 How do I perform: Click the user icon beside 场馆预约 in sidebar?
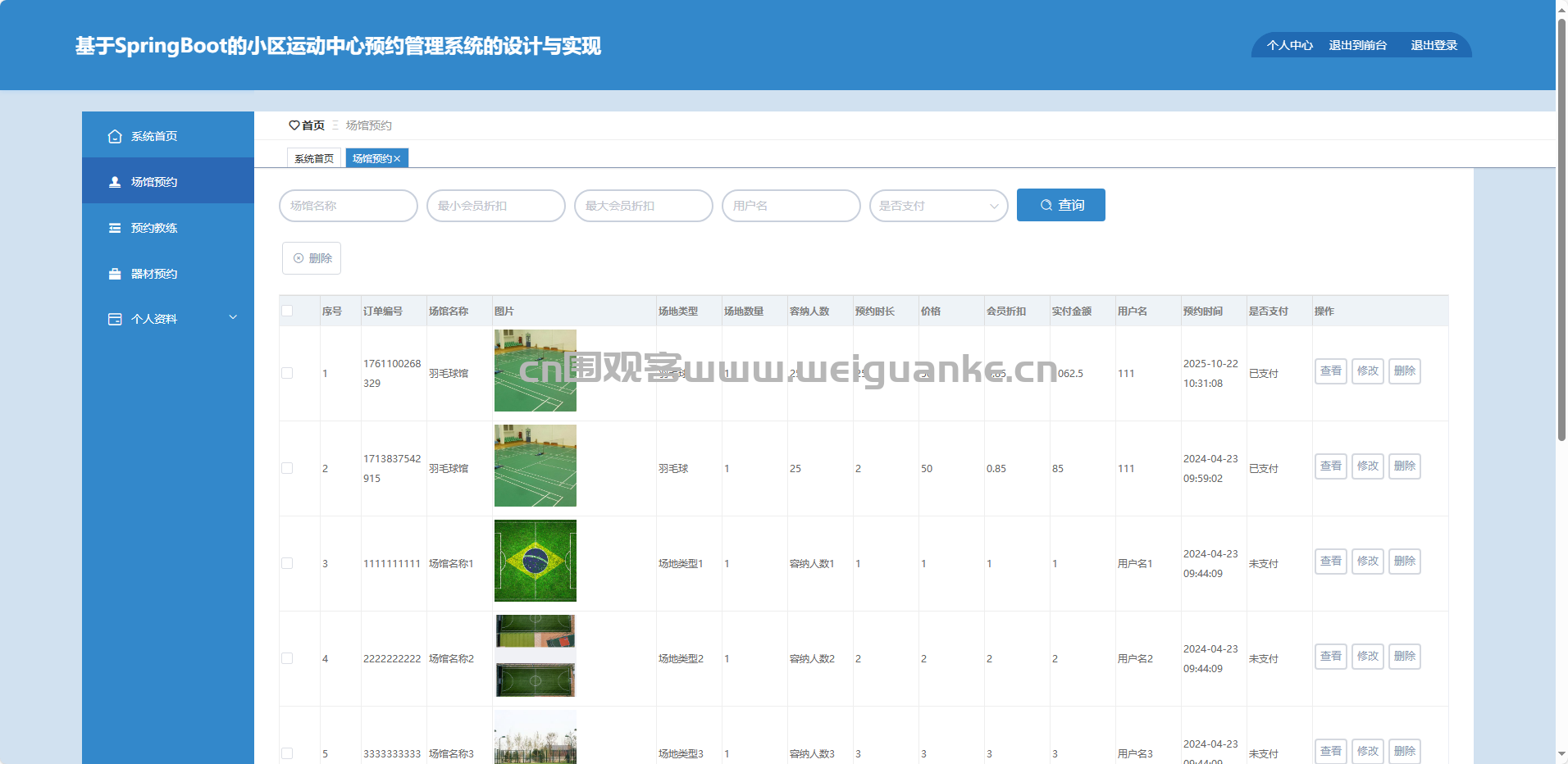[x=115, y=182]
